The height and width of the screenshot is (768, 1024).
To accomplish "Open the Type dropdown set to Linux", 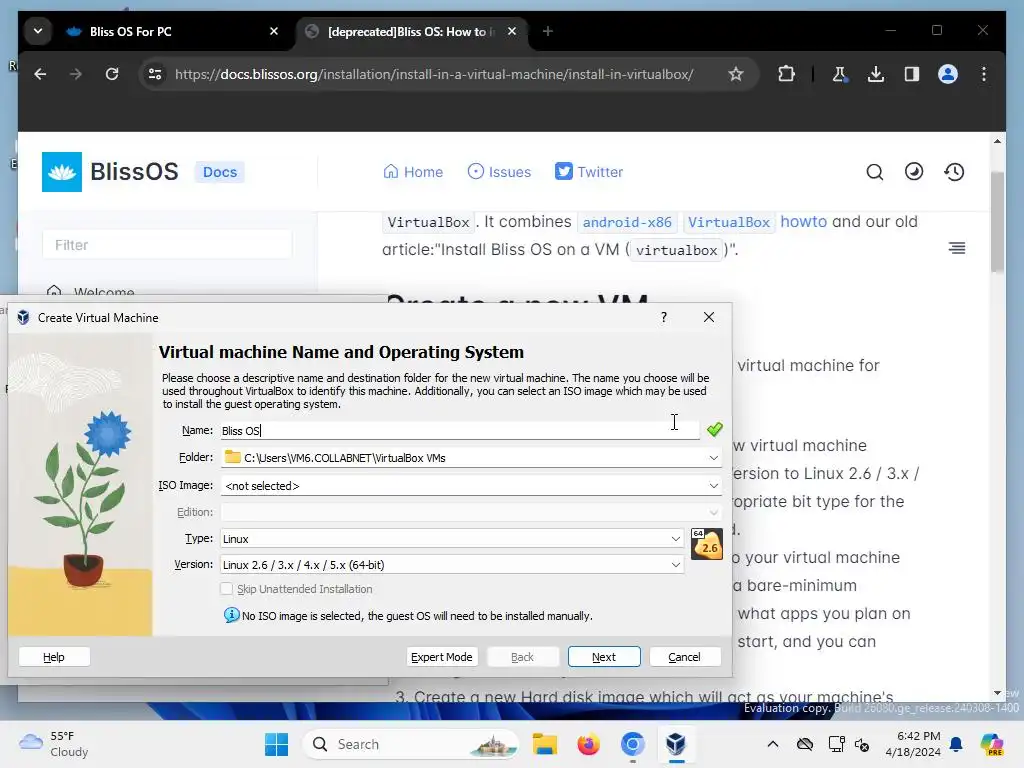I will click(452, 539).
